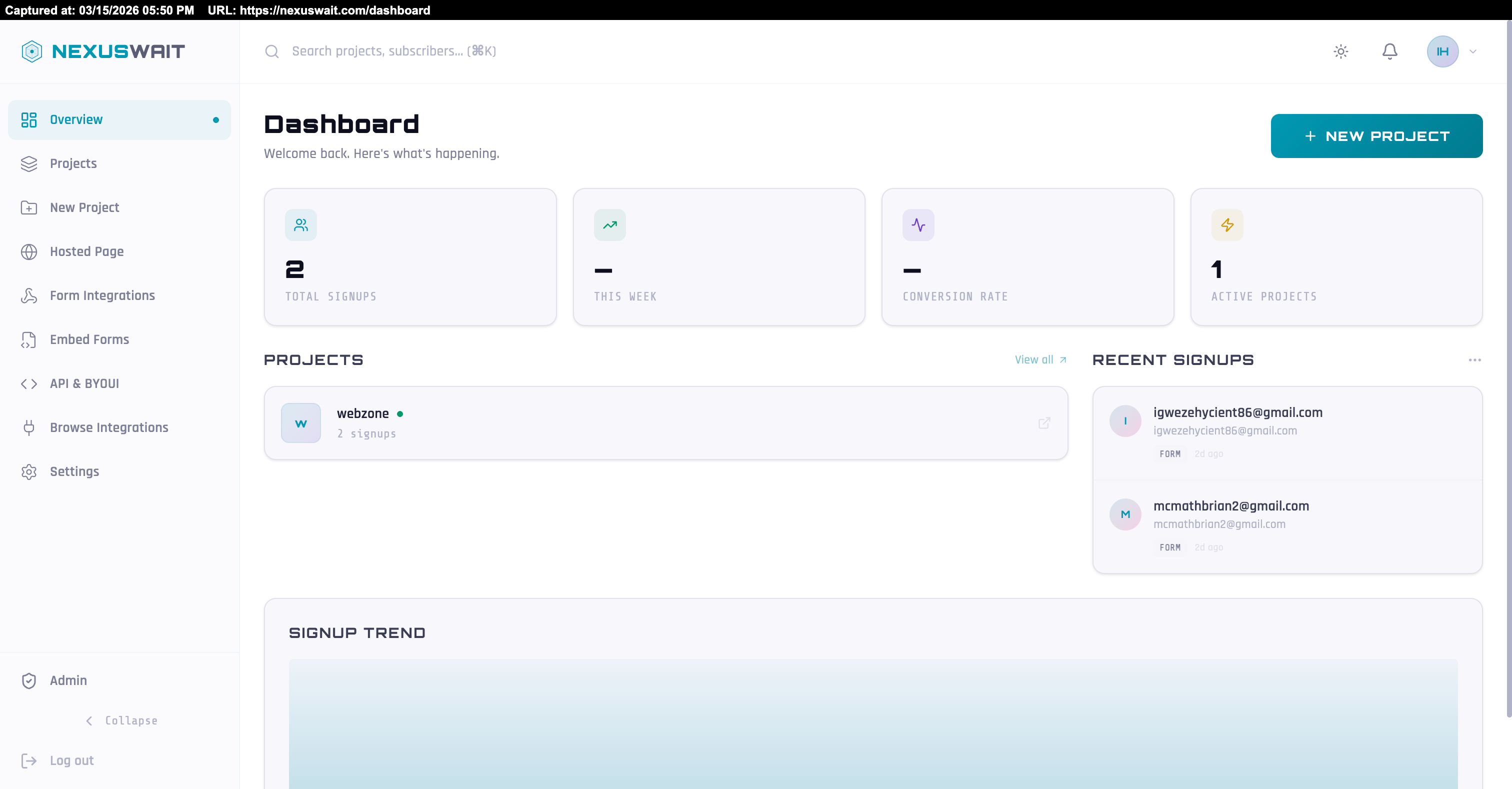
Task: Toggle light/dark theme with the sun icon
Action: 1341,51
